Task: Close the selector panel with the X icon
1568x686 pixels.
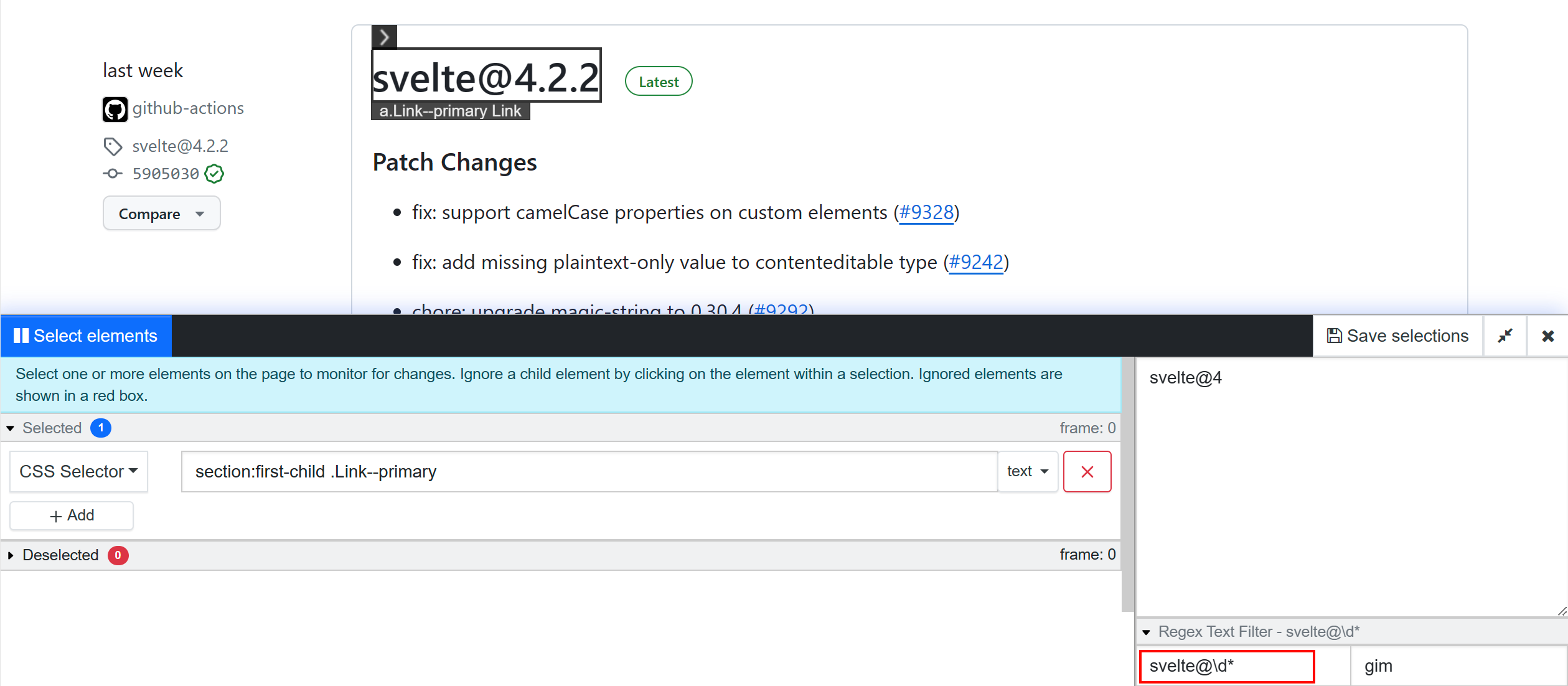Action: point(1548,336)
